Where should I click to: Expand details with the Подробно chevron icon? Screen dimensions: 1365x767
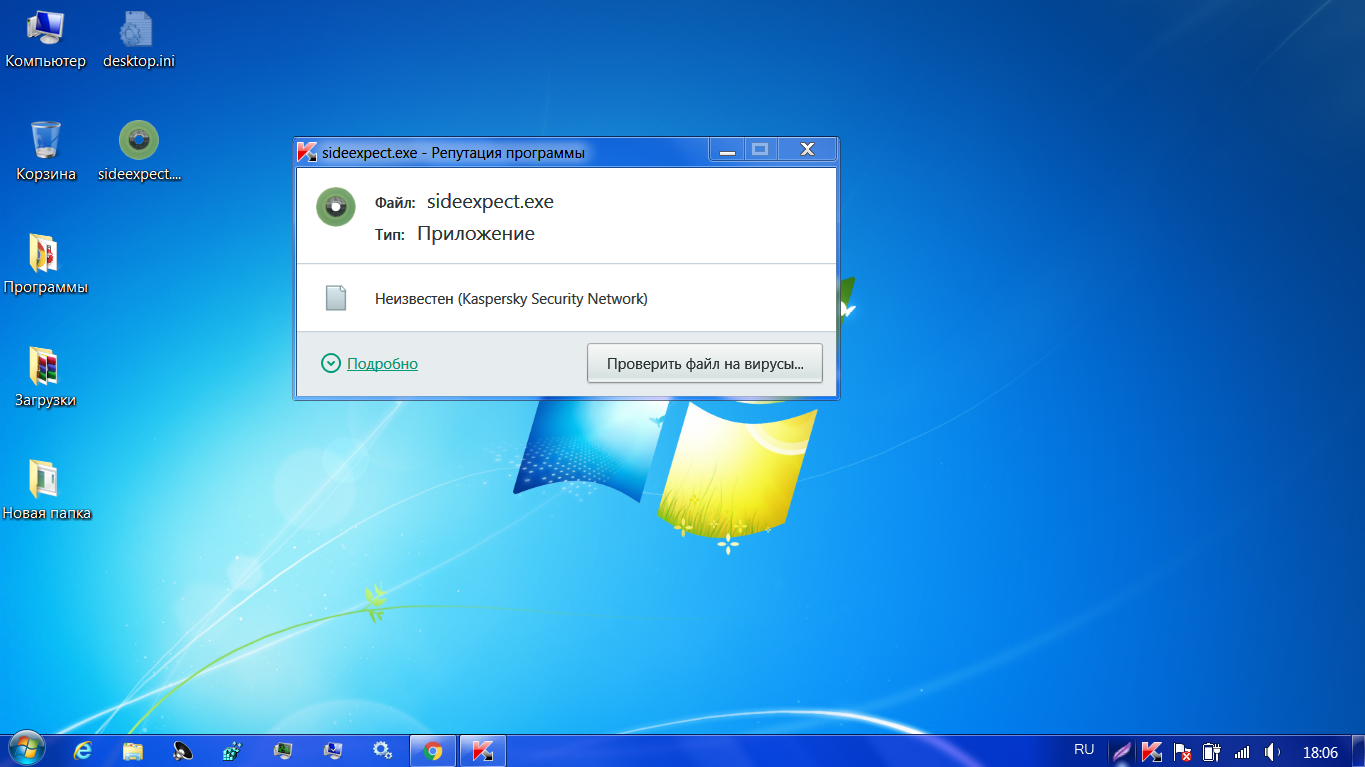point(331,363)
